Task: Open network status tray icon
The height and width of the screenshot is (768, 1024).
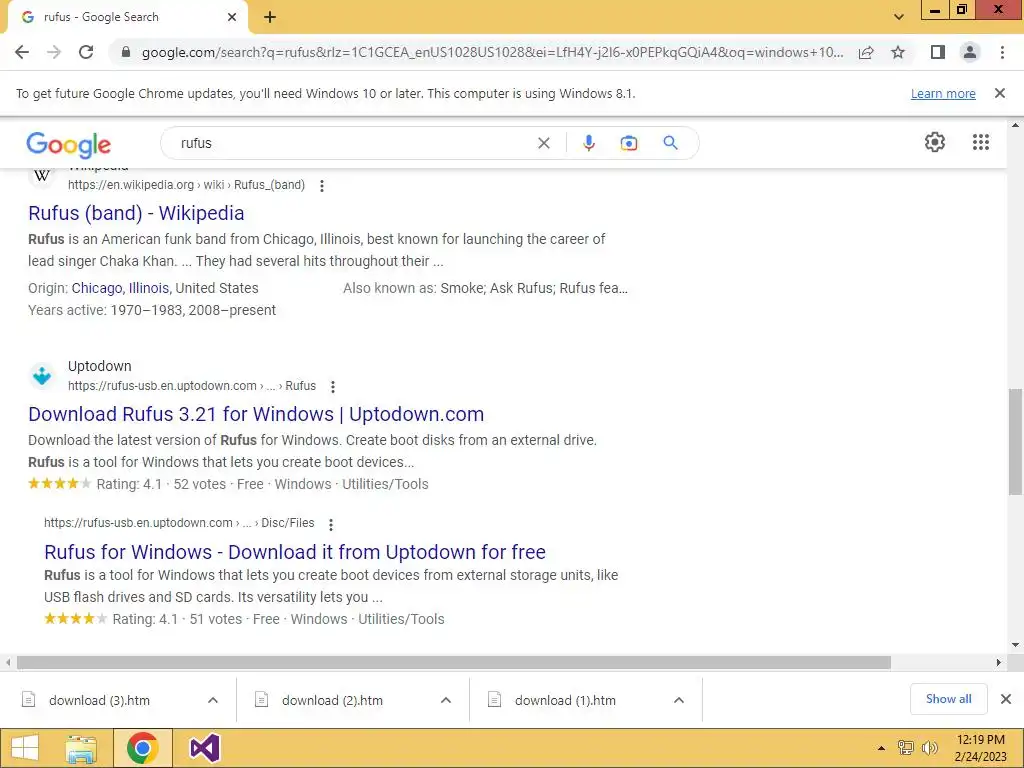Action: tap(905, 748)
